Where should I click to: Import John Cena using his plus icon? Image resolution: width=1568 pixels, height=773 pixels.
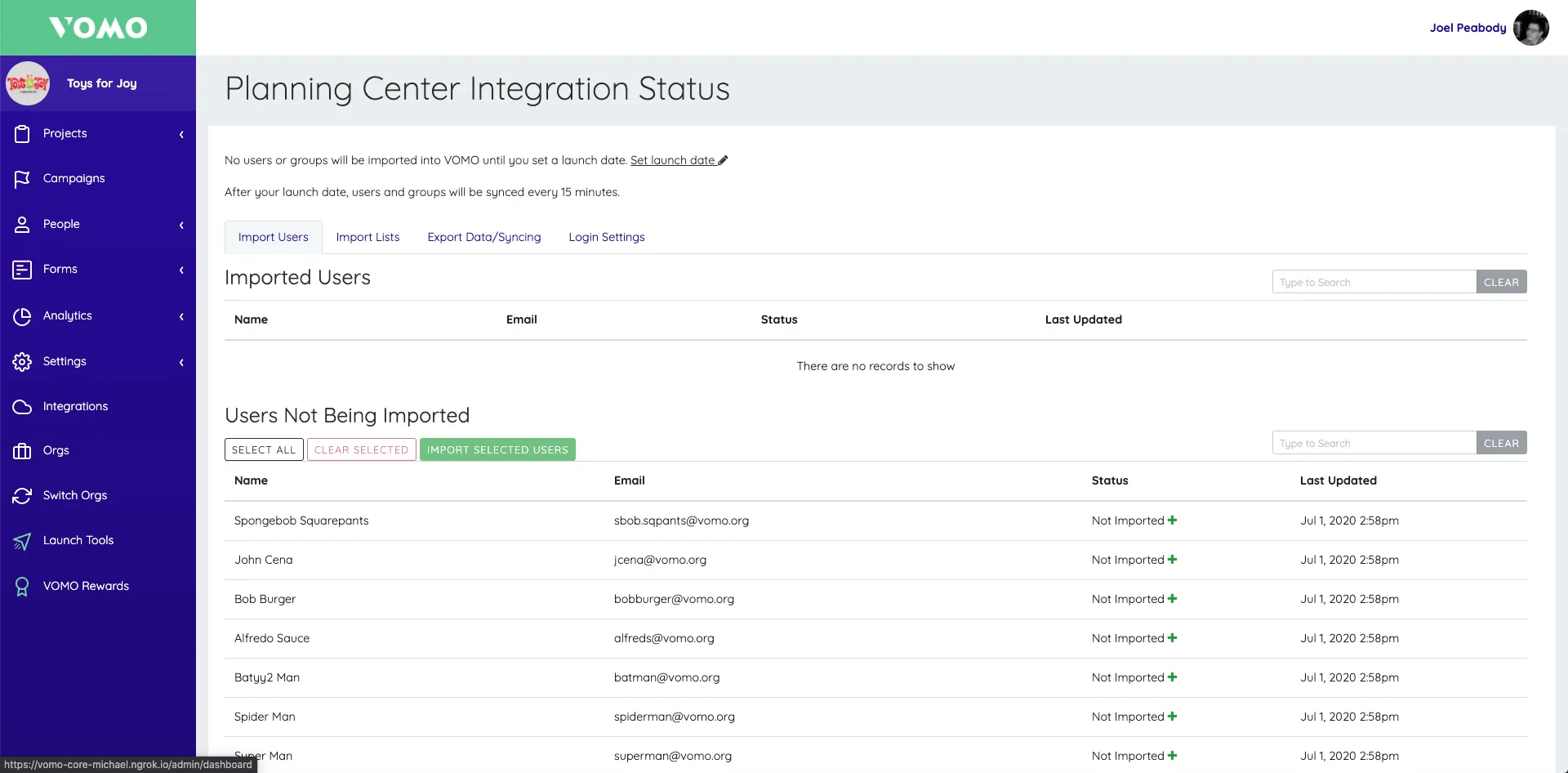pyautogui.click(x=1172, y=560)
